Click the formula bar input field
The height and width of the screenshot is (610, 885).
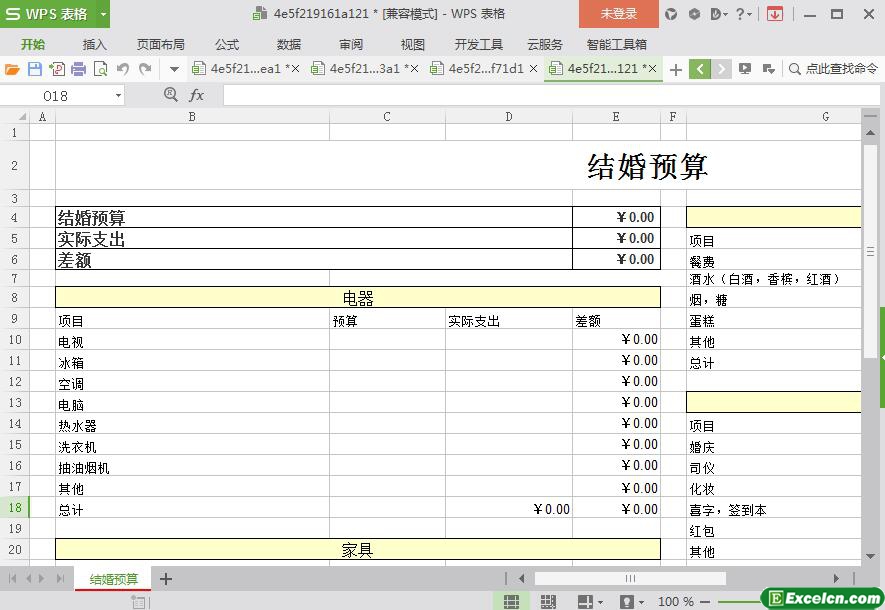540,95
